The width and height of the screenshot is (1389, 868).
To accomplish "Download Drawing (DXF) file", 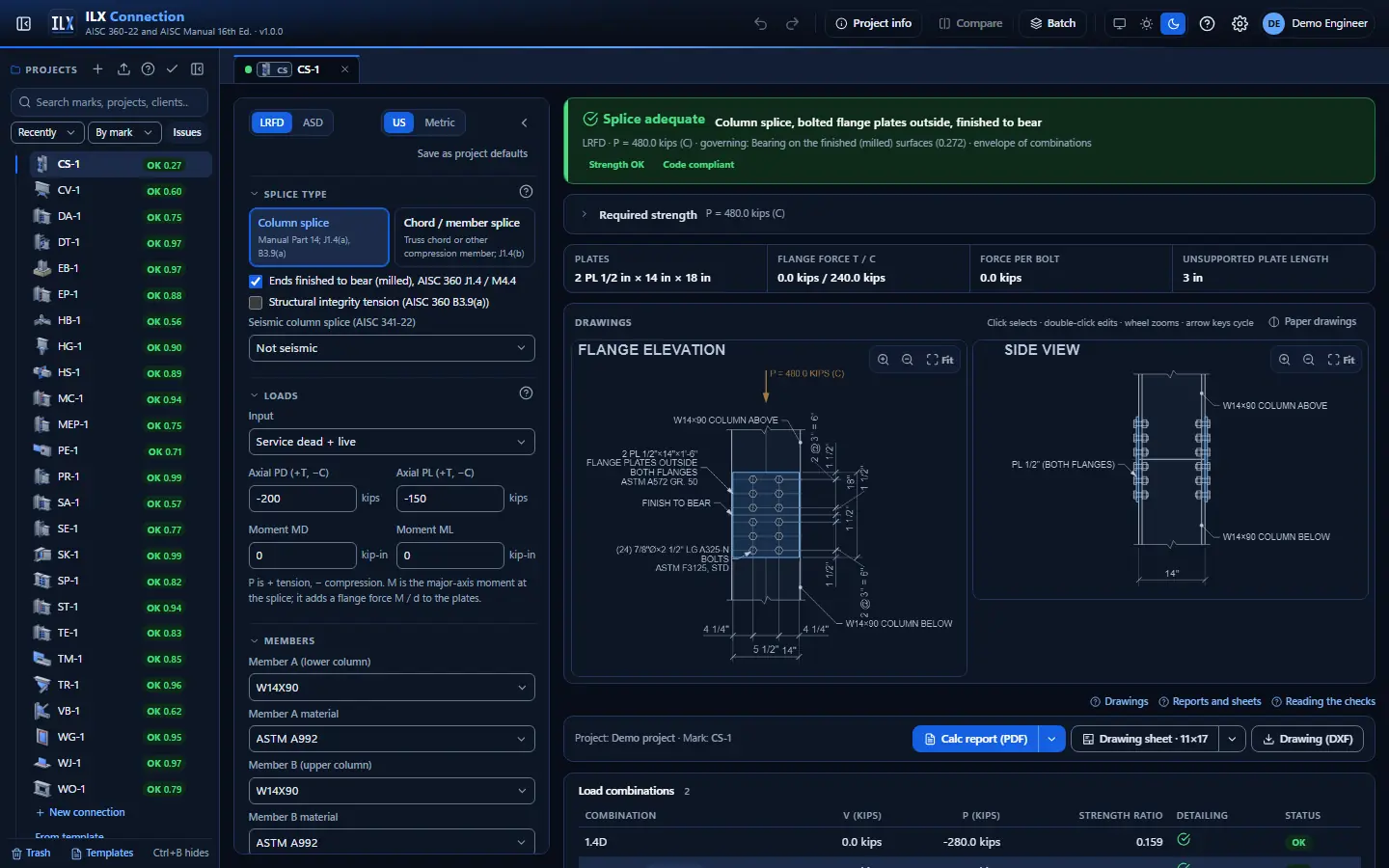I will click(x=1307, y=739).
